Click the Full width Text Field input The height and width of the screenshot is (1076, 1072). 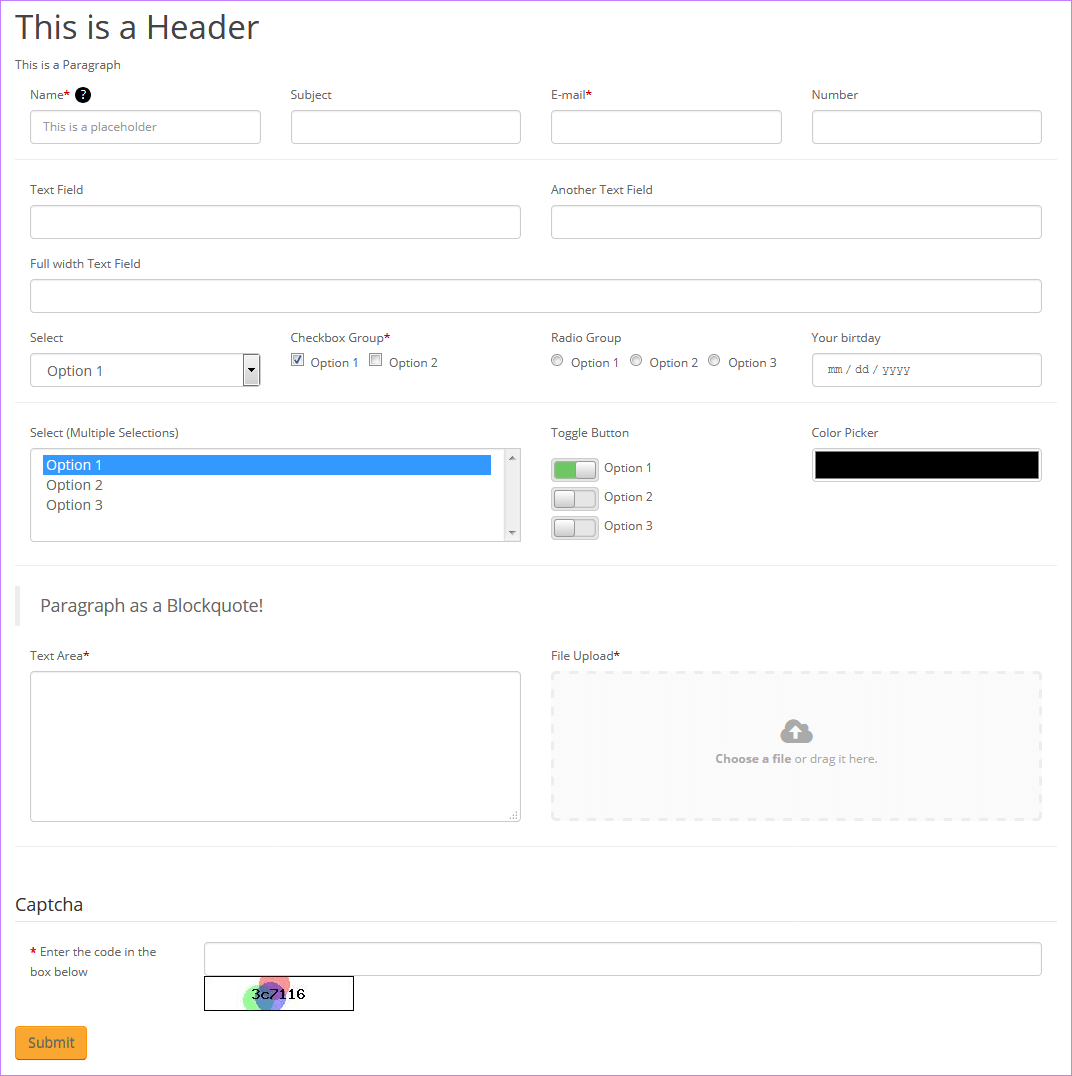536,296
